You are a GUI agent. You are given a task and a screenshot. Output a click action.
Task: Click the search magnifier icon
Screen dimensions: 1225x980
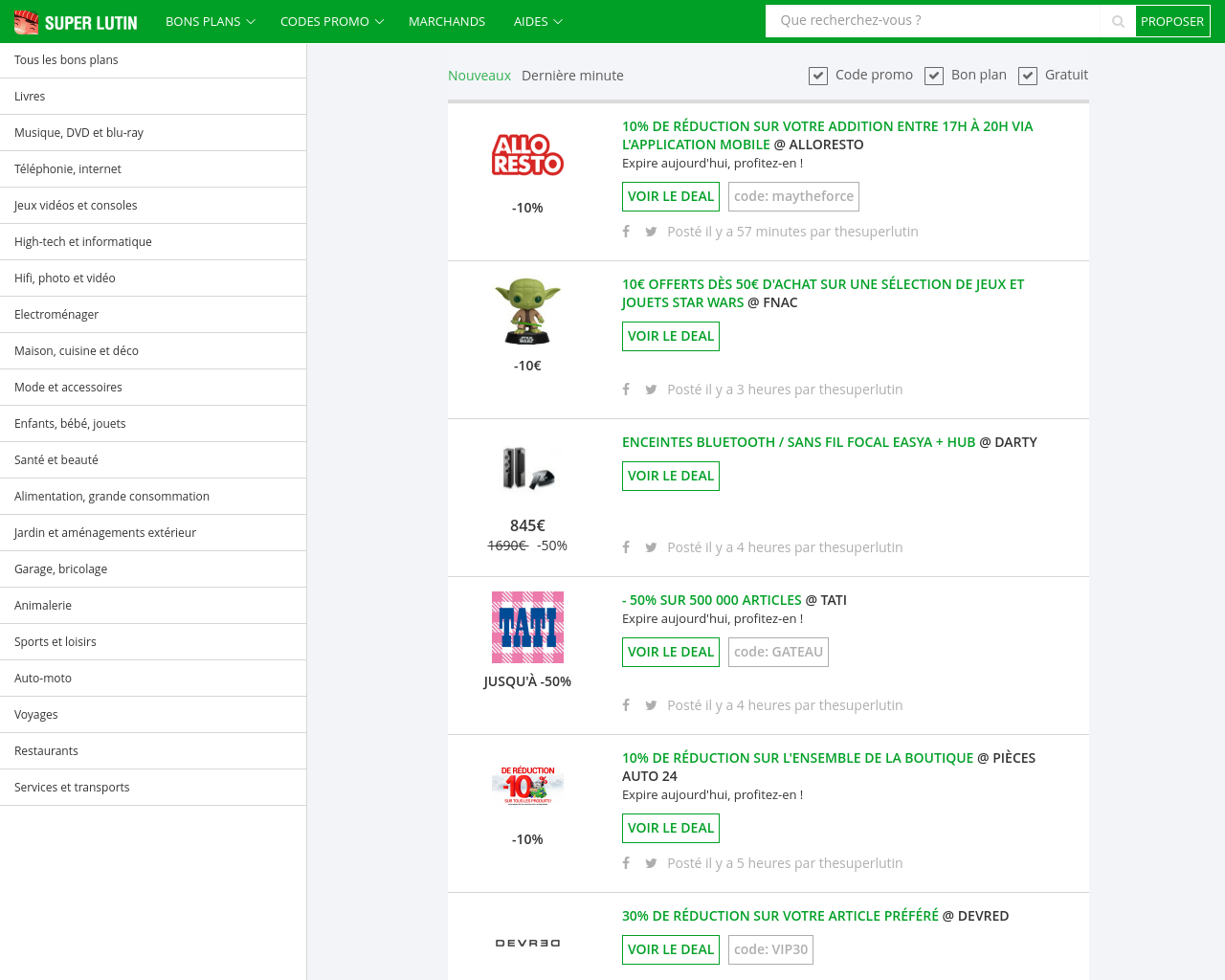click(x=1117, y=21)
